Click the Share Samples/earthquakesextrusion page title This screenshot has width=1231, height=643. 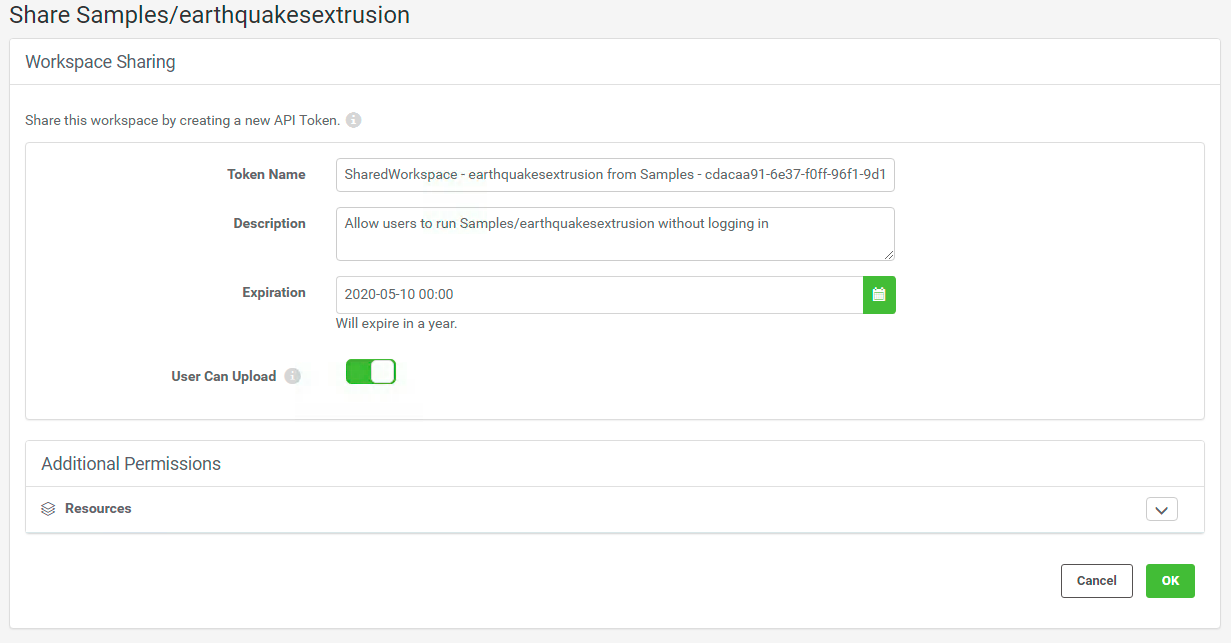[x=210, y=15]
